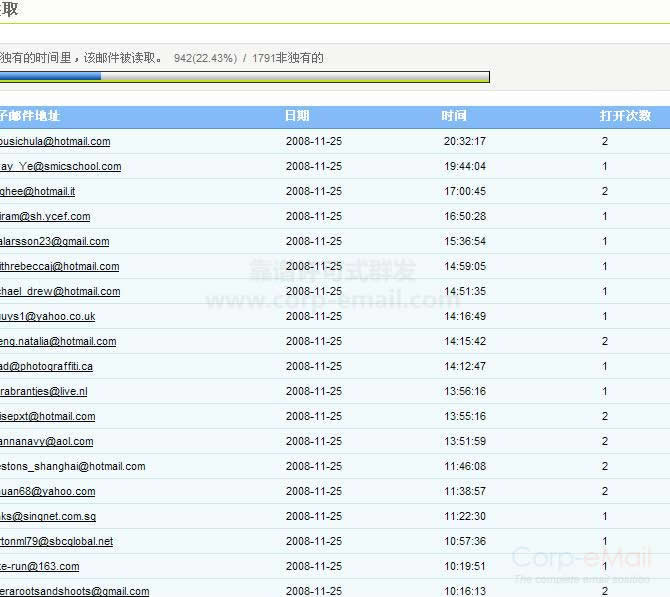
Task: Open the ghee@hotmail.it email link
Action: [x=38, y=192]
